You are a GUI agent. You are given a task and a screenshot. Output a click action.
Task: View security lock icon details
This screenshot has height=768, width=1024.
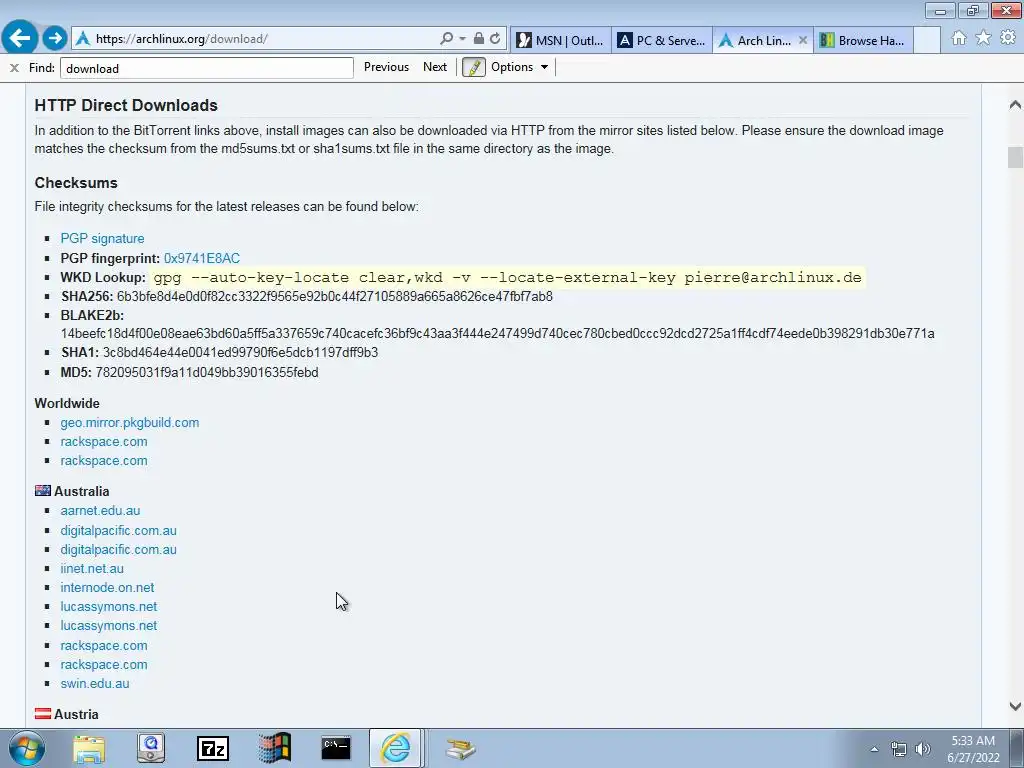pos(479,39)
